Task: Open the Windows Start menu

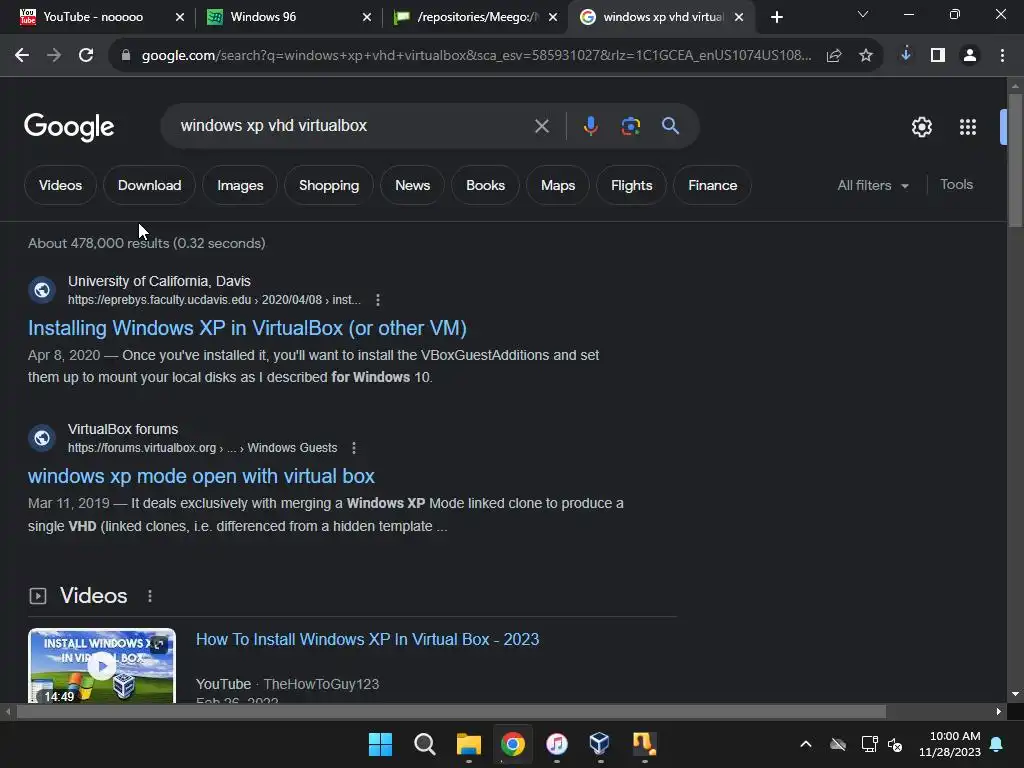Action: [380, 744]
